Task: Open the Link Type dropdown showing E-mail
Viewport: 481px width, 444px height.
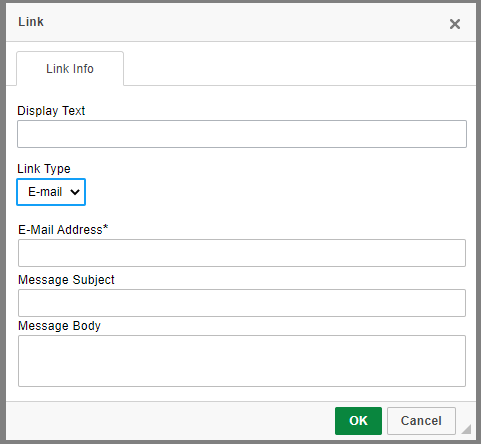Action: [x=51, y=192]
